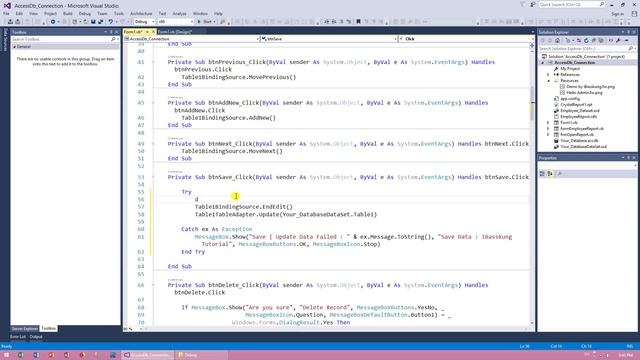Screen dimensions: 640x360
Task: Collapse the btnSave_Click sub outline toggle
Action: (153, 177)
